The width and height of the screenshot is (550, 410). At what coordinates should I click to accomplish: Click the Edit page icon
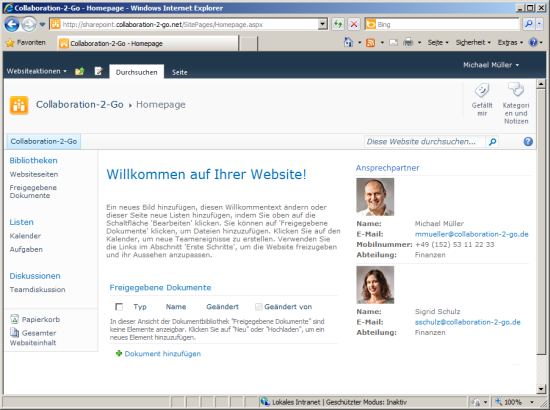tap(99, 71)
